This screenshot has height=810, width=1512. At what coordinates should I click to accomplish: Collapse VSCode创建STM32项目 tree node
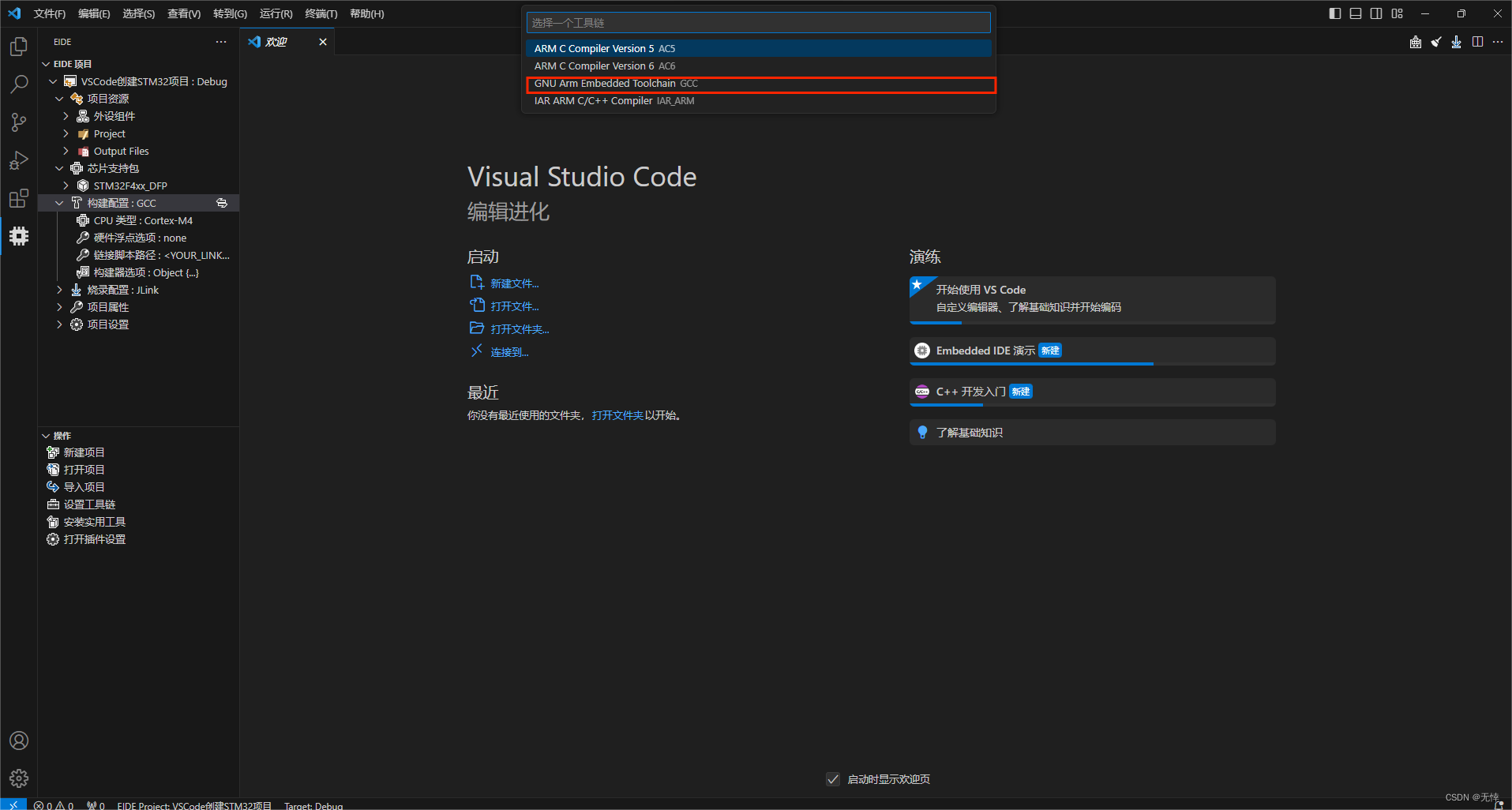pyautogui.click(x=53, y=81)
